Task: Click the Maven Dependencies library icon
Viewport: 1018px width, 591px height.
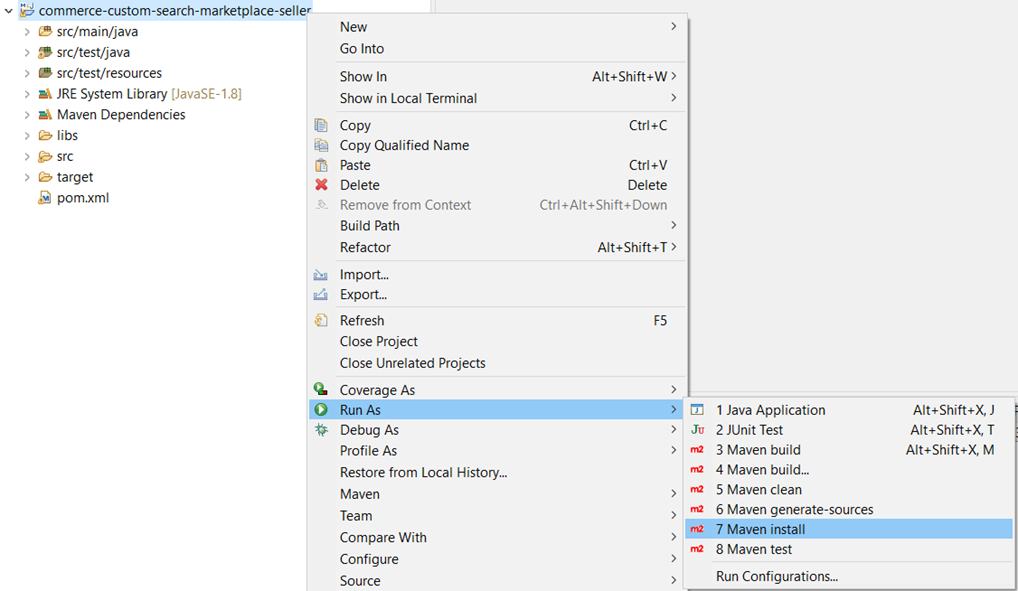Action: pos(44,115)
